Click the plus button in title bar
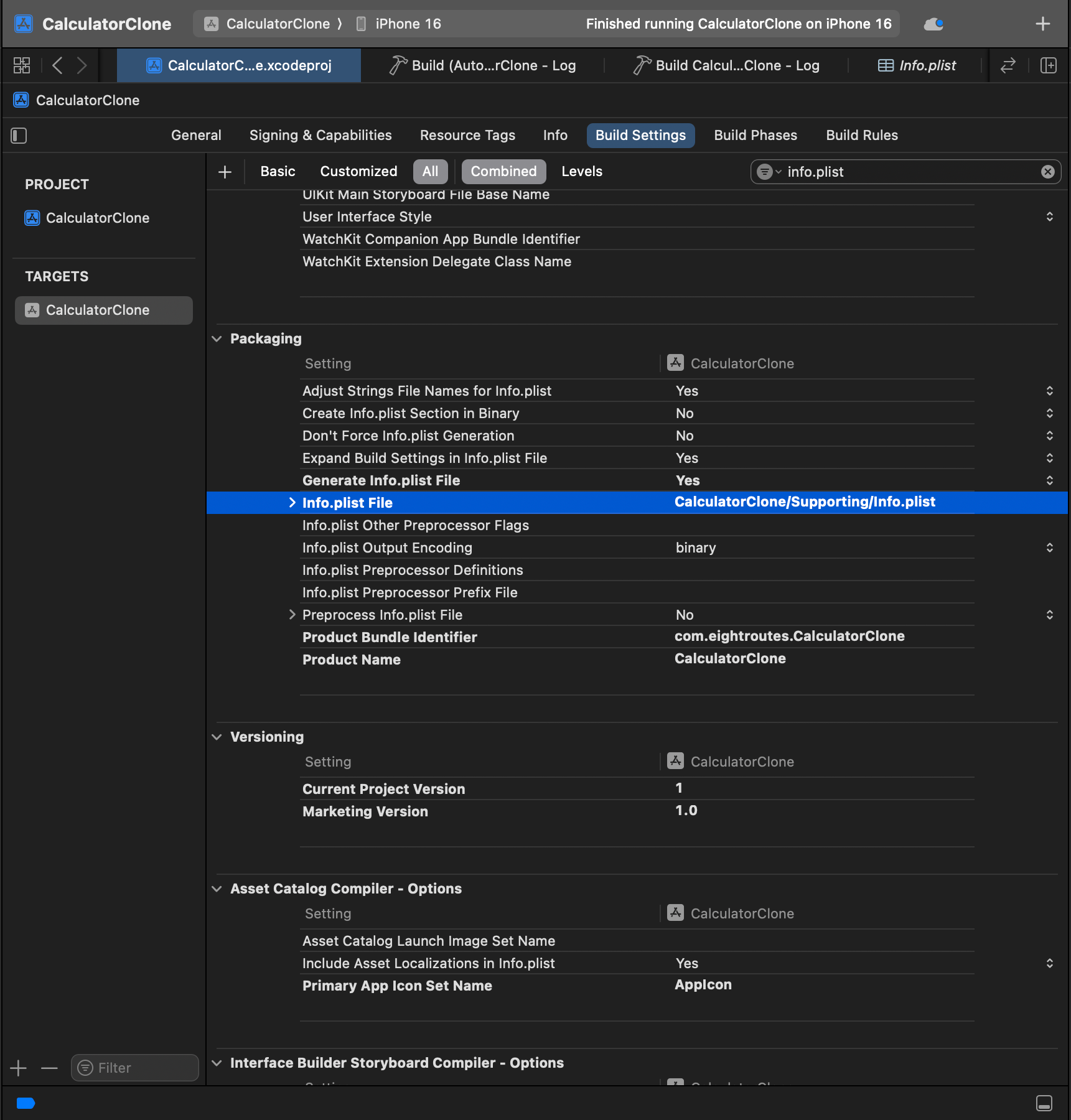This screenshot has height=1120, width=1071. tap(1043, 24)
